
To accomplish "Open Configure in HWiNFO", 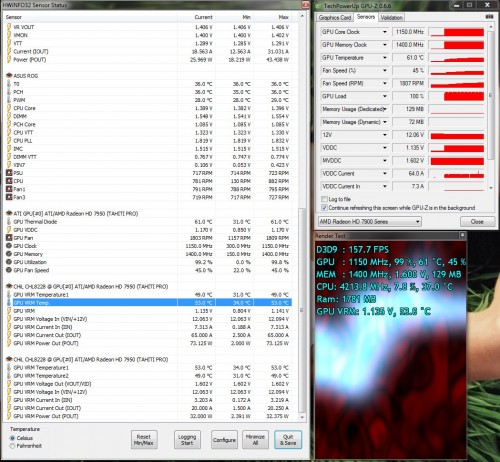I will pyautogui.click(x=224, y=440).
